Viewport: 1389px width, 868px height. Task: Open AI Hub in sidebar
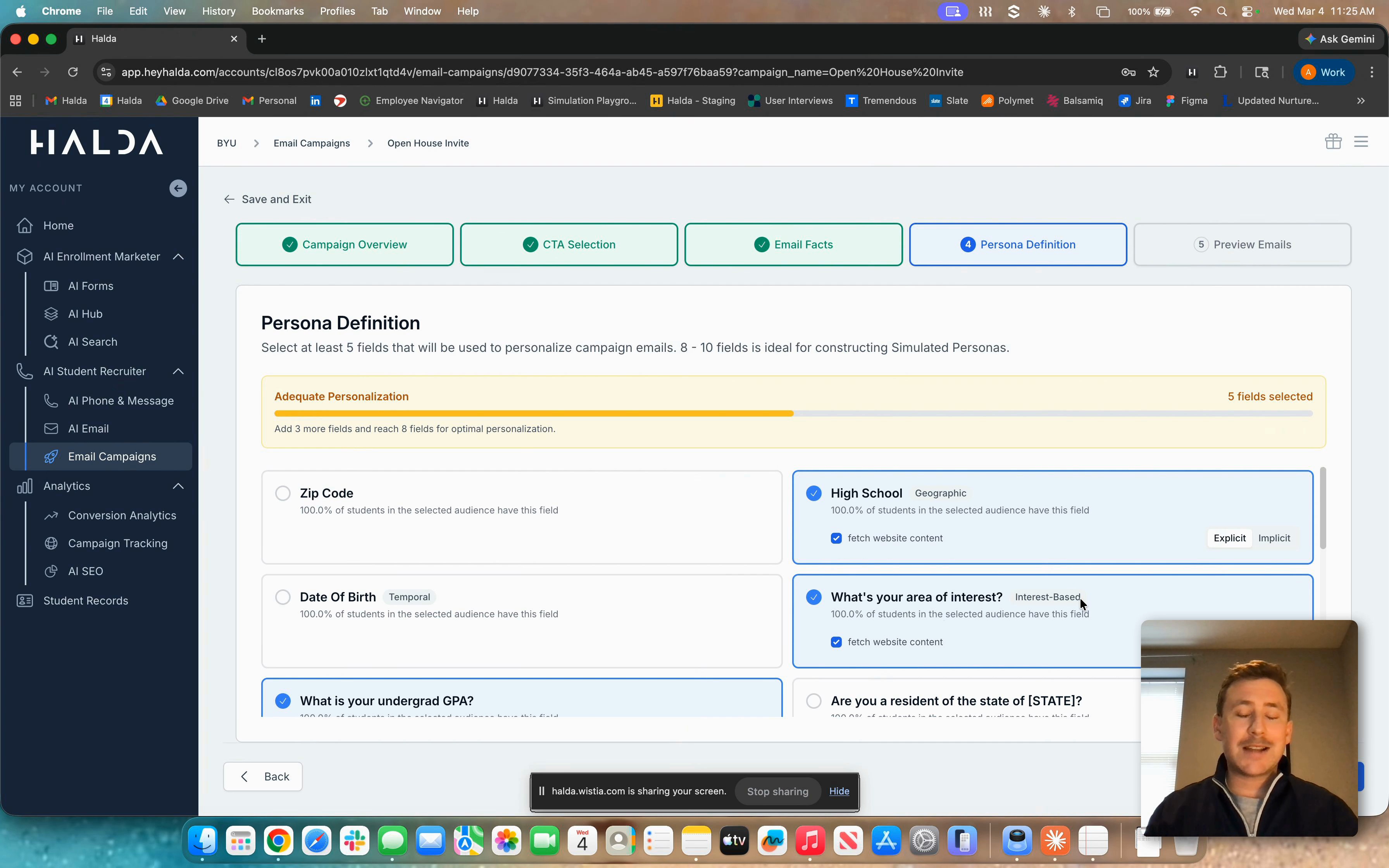click(x=85, y=314)
